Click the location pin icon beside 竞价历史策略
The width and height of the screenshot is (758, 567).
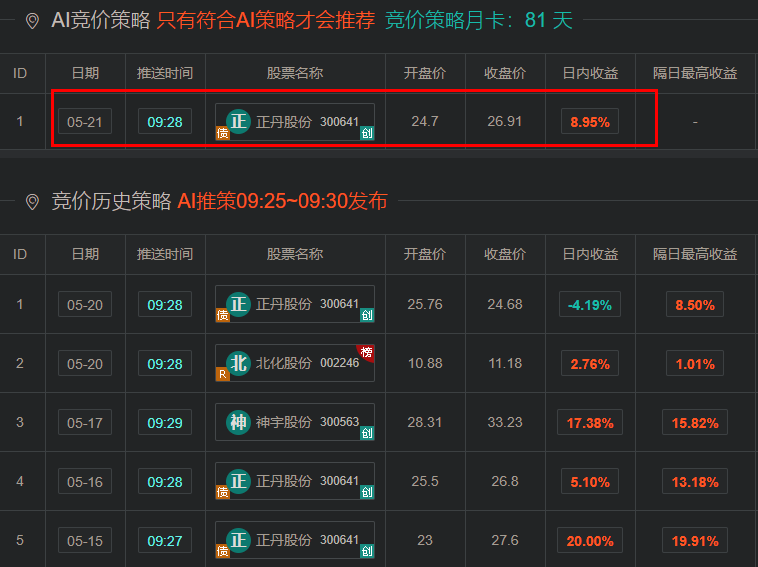32,202
